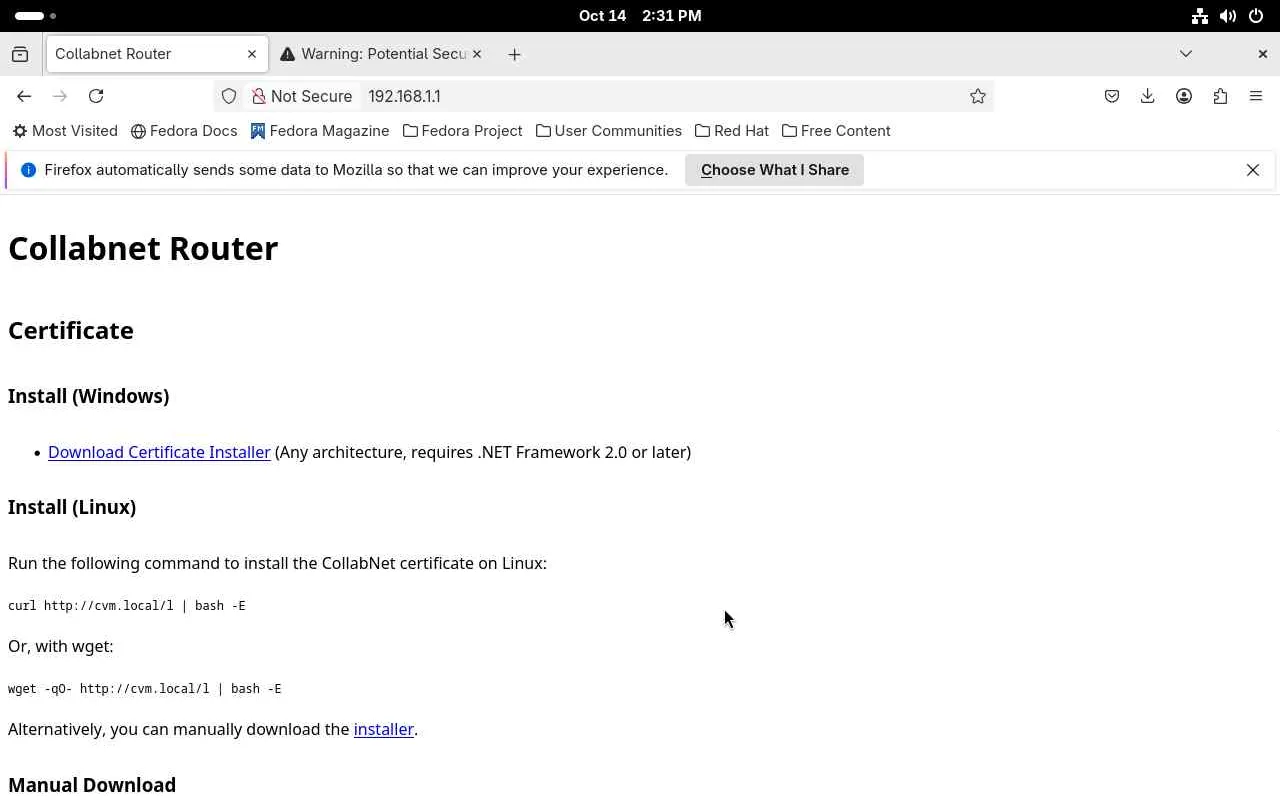
Task: Click the Collabnet Router page heading
Action: pyautogui.click(x=143, y=248)
